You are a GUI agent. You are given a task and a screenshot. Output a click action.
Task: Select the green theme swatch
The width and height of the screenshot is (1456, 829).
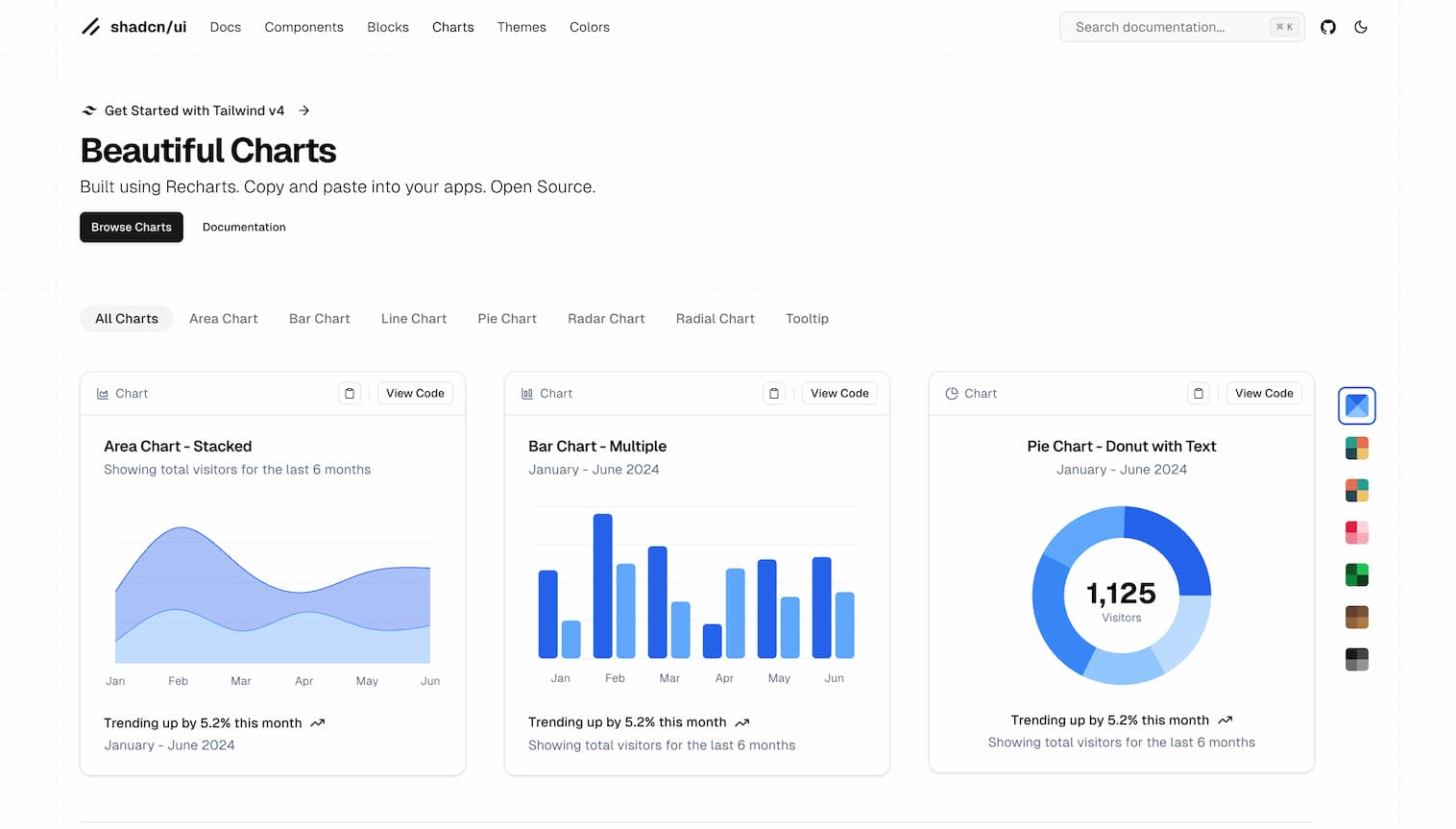point(1356,573)
